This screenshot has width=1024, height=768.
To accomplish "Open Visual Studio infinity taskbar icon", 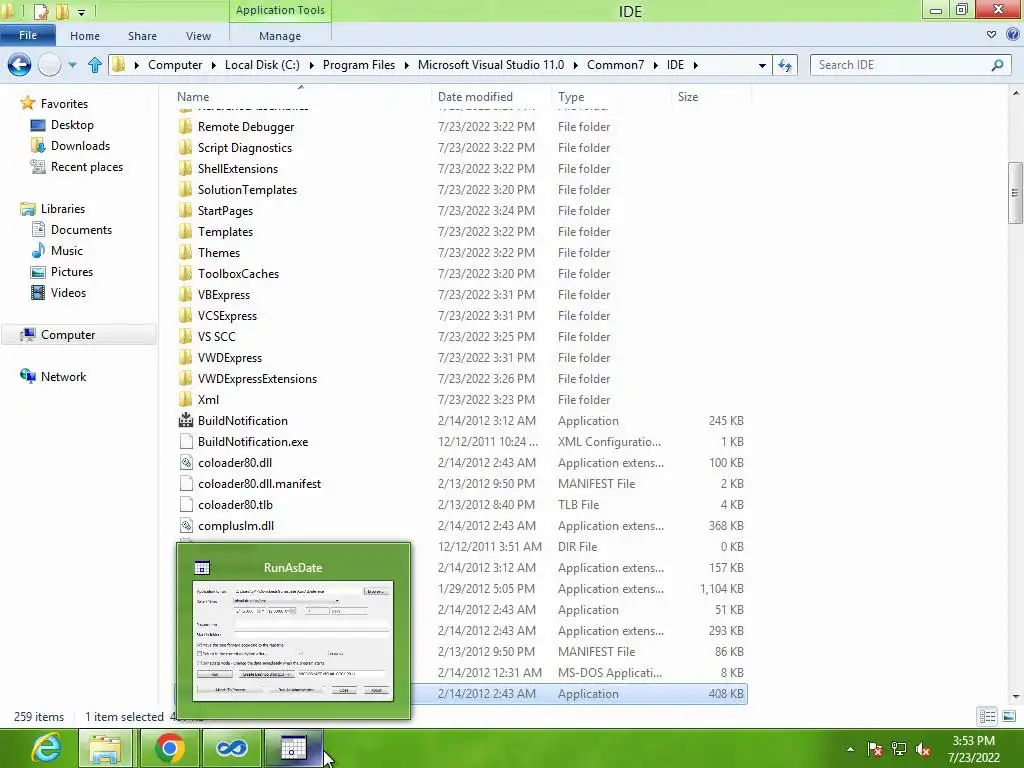I will (x=231, y=748).
